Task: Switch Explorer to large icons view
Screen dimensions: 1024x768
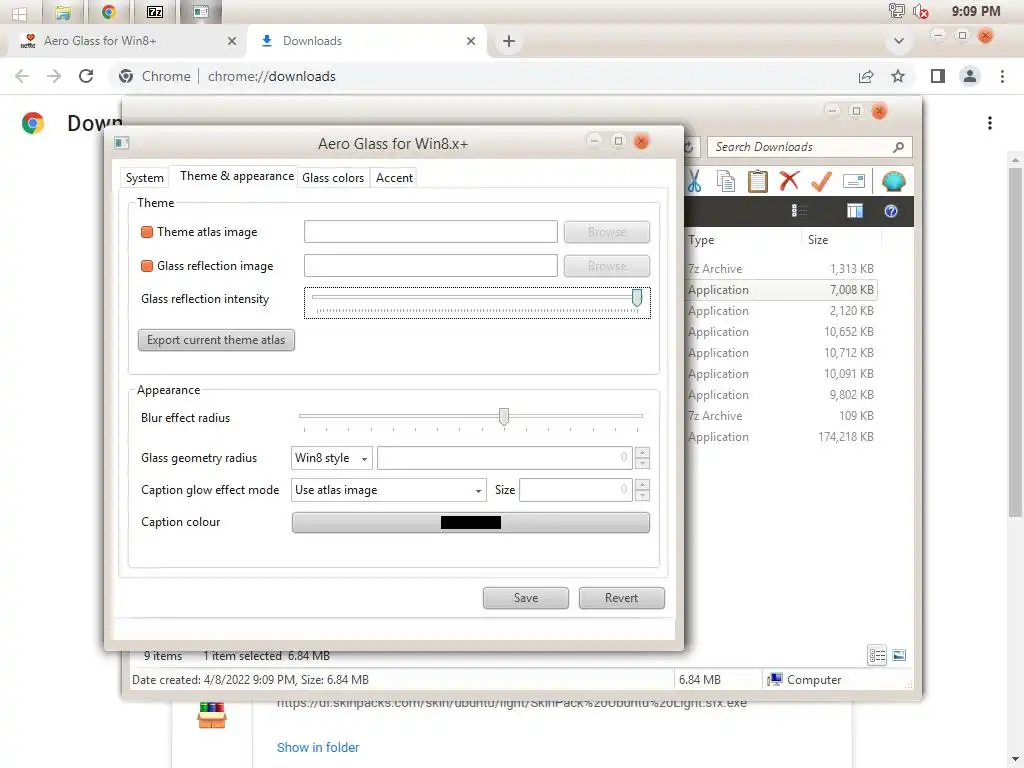Action: 899,655
